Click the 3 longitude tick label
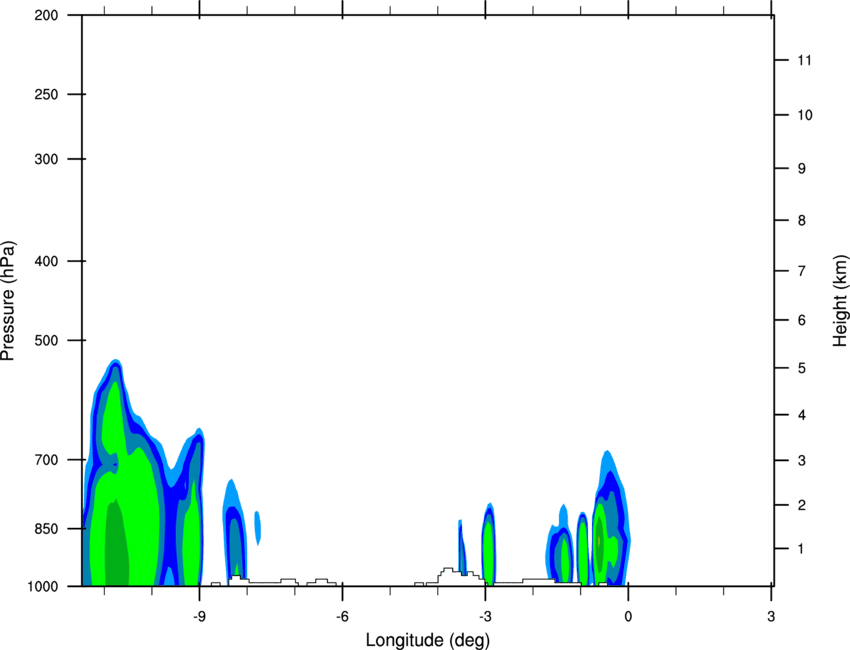The height and width of the screenshot is (650, 850). point(771,617)
